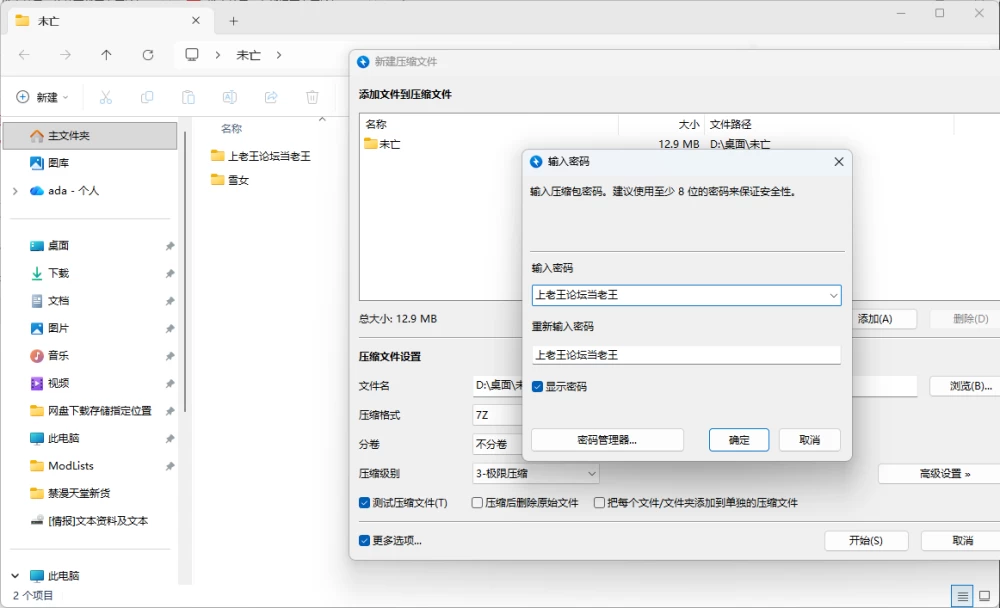The width and height of the screenshot is (1000, 608).
Task: Click the delete trash icon in toolbar
Action: point(312,97)
